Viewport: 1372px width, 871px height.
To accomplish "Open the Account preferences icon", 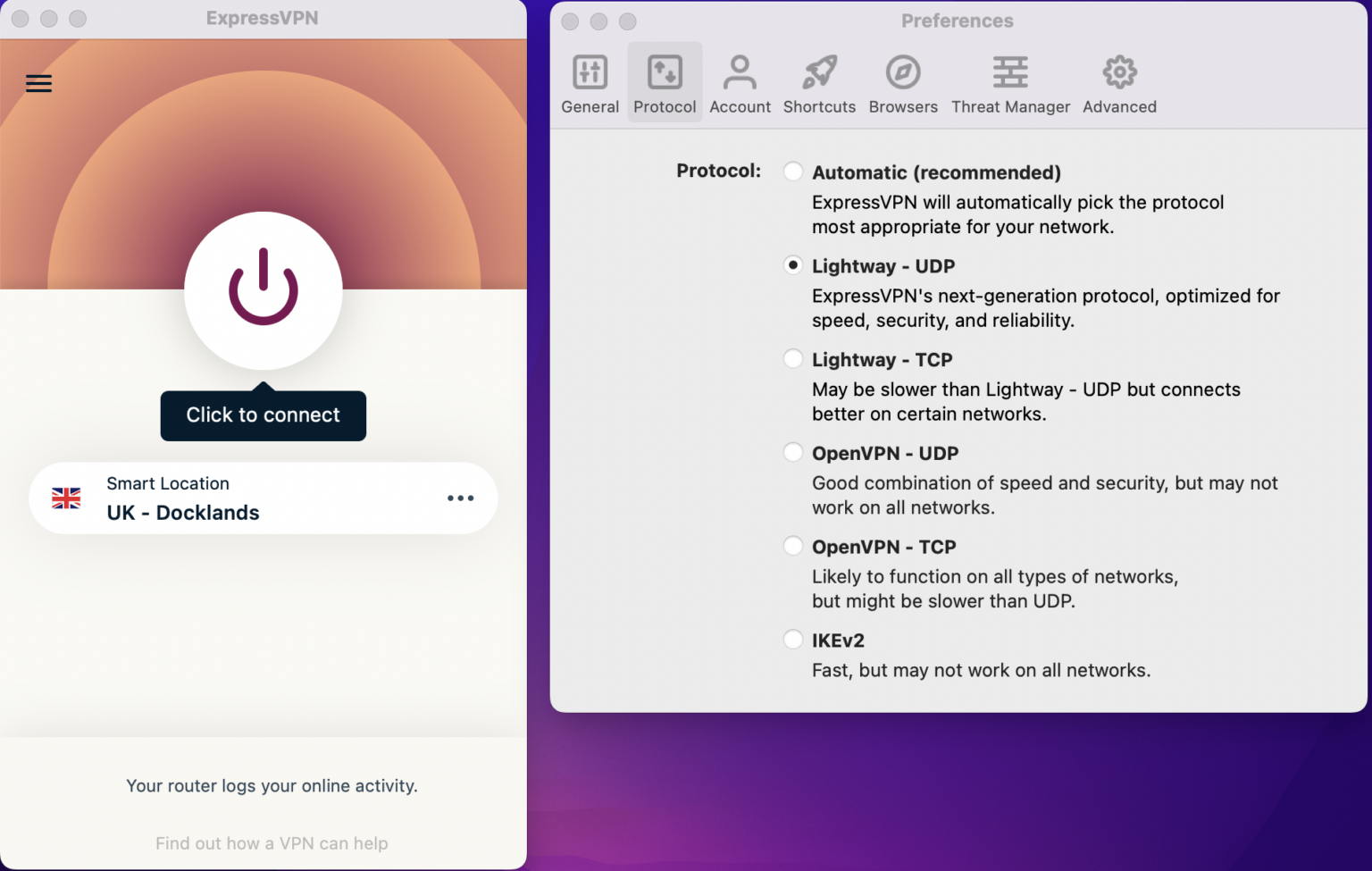I will pos(740,73).
